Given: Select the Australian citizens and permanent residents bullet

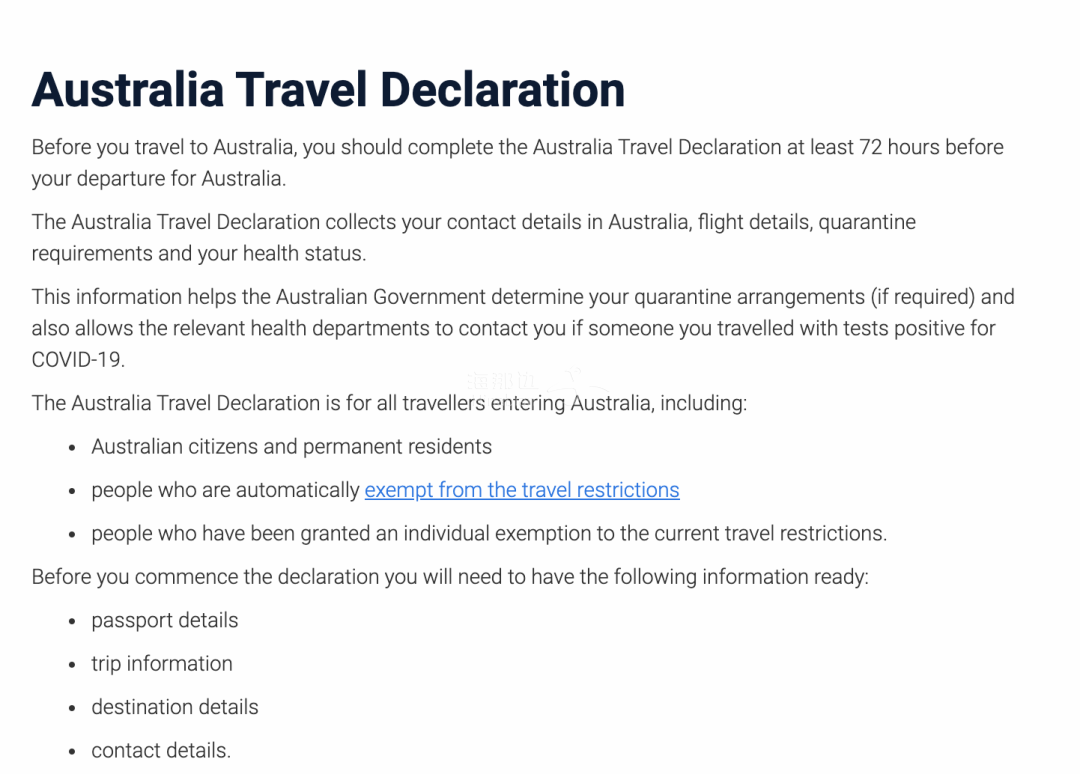Looking at the screenshot, I should 291,446.
